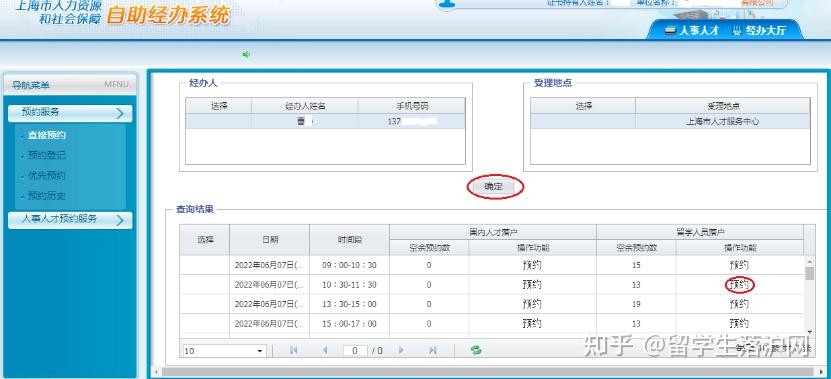Expand the 人事人才预约服务 menu chevron
Viewport: 831px width, 379px height.
pyautogui.click(x=120, y=220)
